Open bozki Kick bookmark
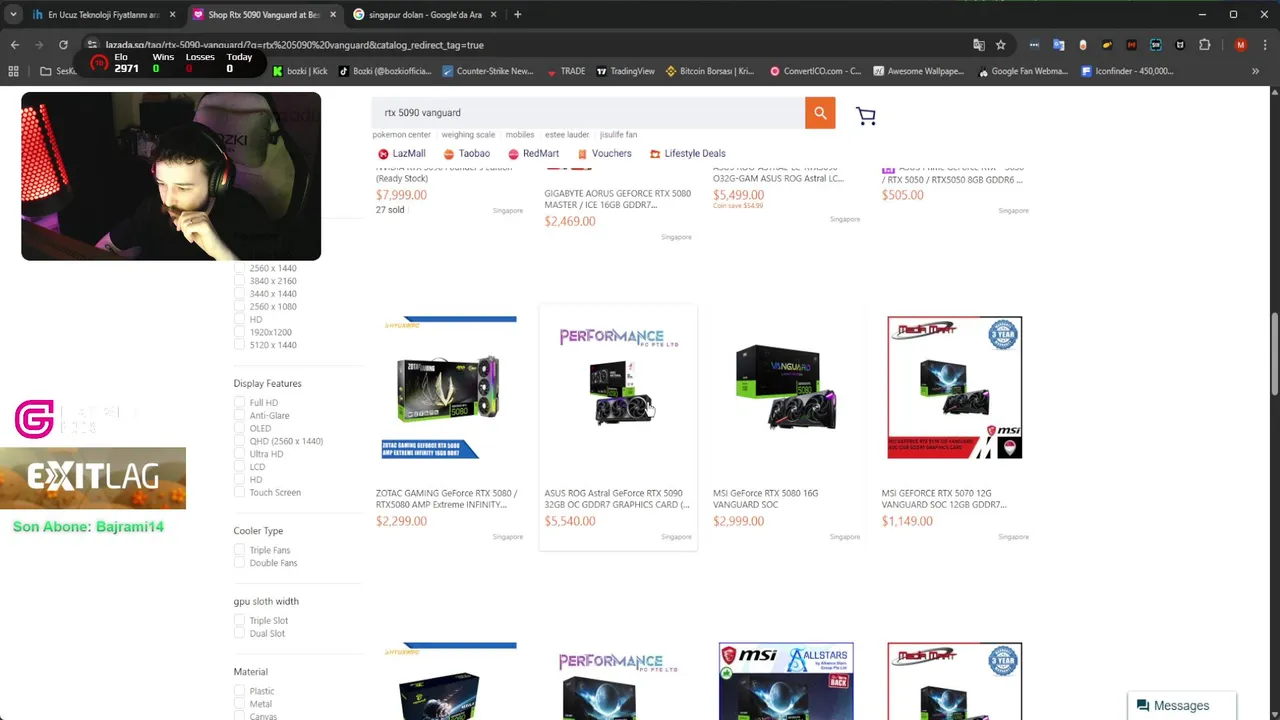The height and width of the screenshot is (720, 1280). (300, 71)
